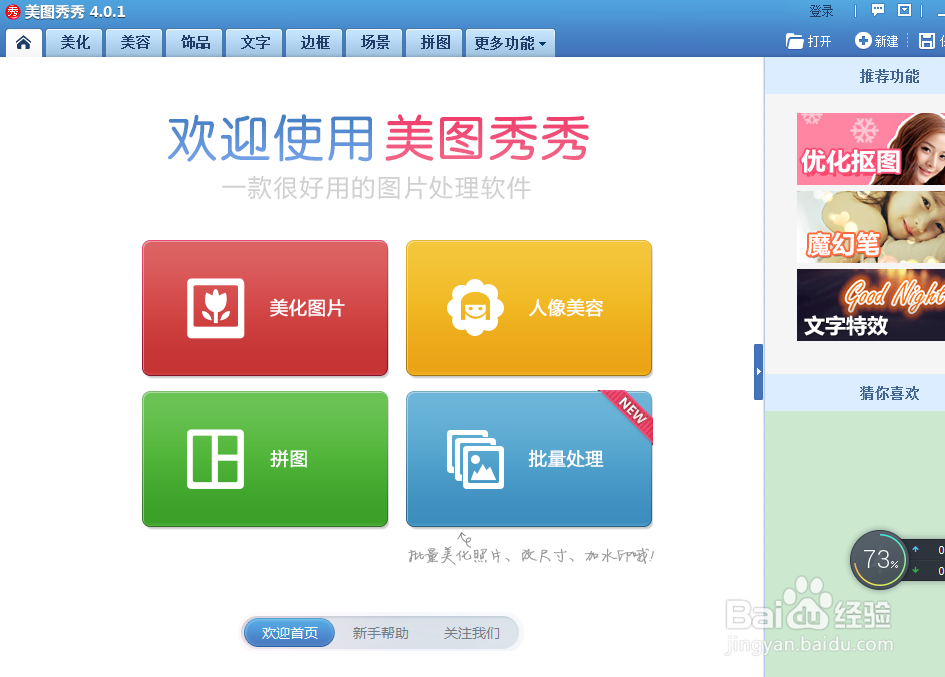Viewport: 945px width, 677px height.
Task: Switch to 关注我们 page
Action: pos(471,633)
